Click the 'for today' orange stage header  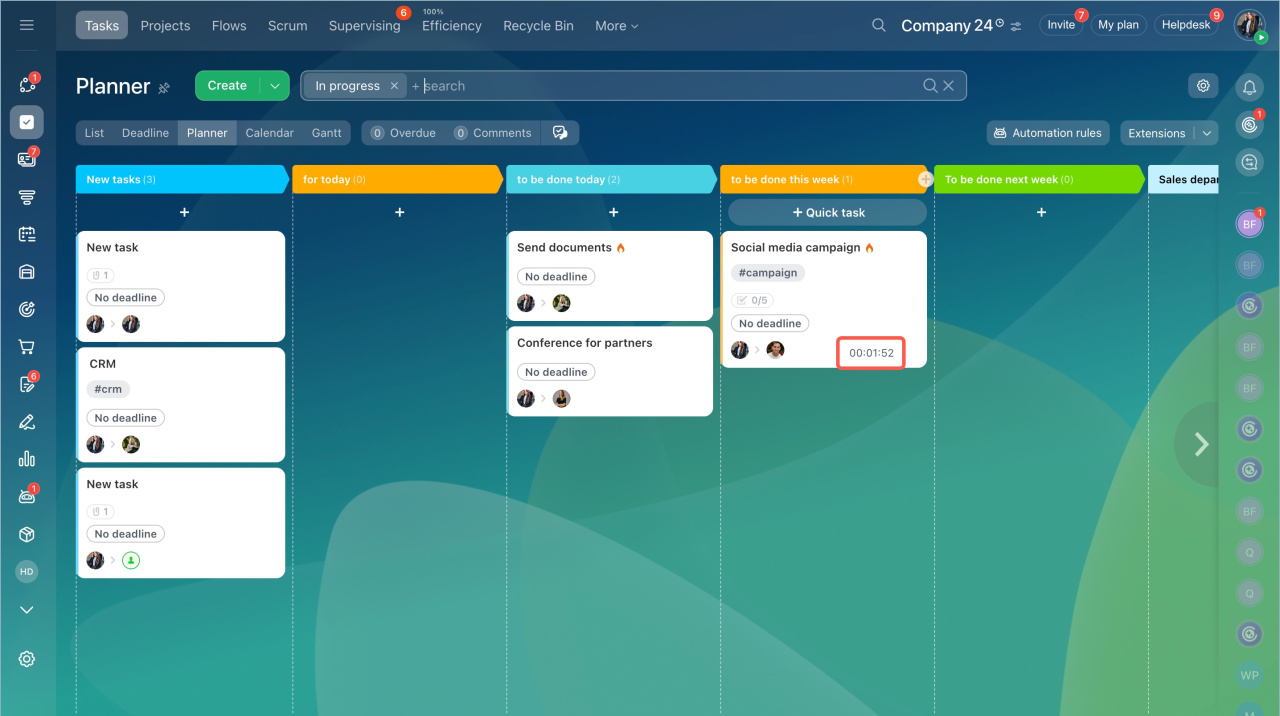[x=398, y=179]
